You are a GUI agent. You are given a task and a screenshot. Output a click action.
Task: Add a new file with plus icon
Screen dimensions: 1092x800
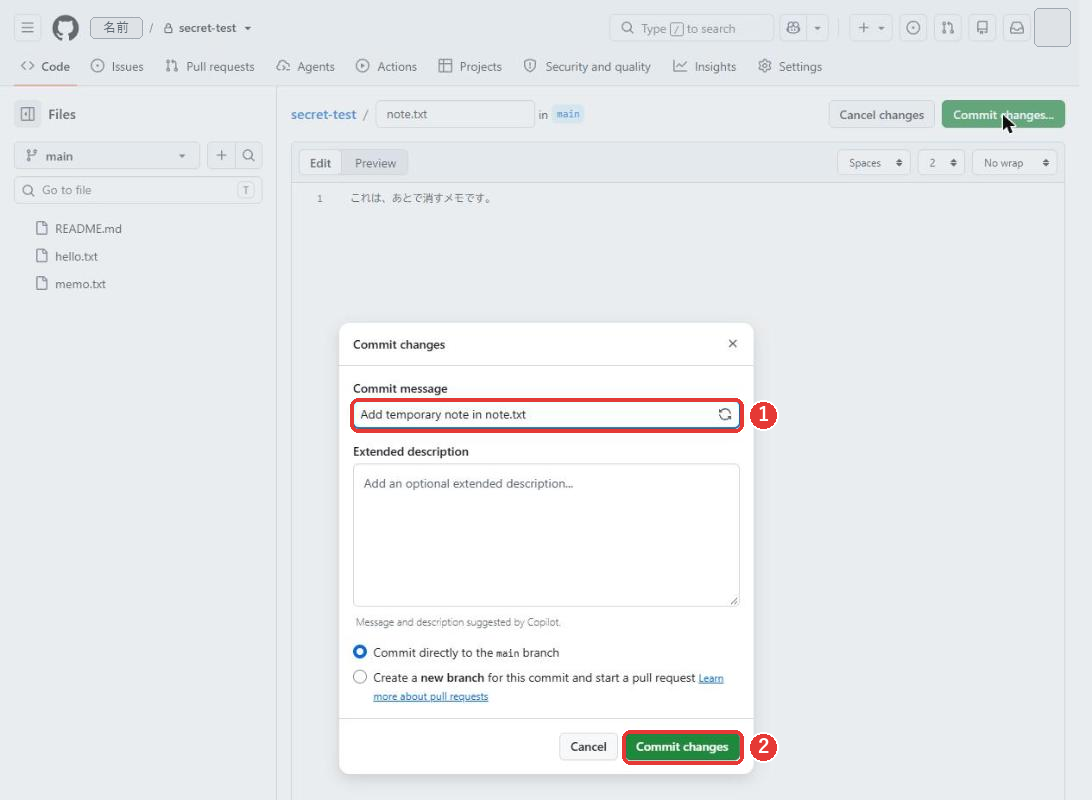221,155
